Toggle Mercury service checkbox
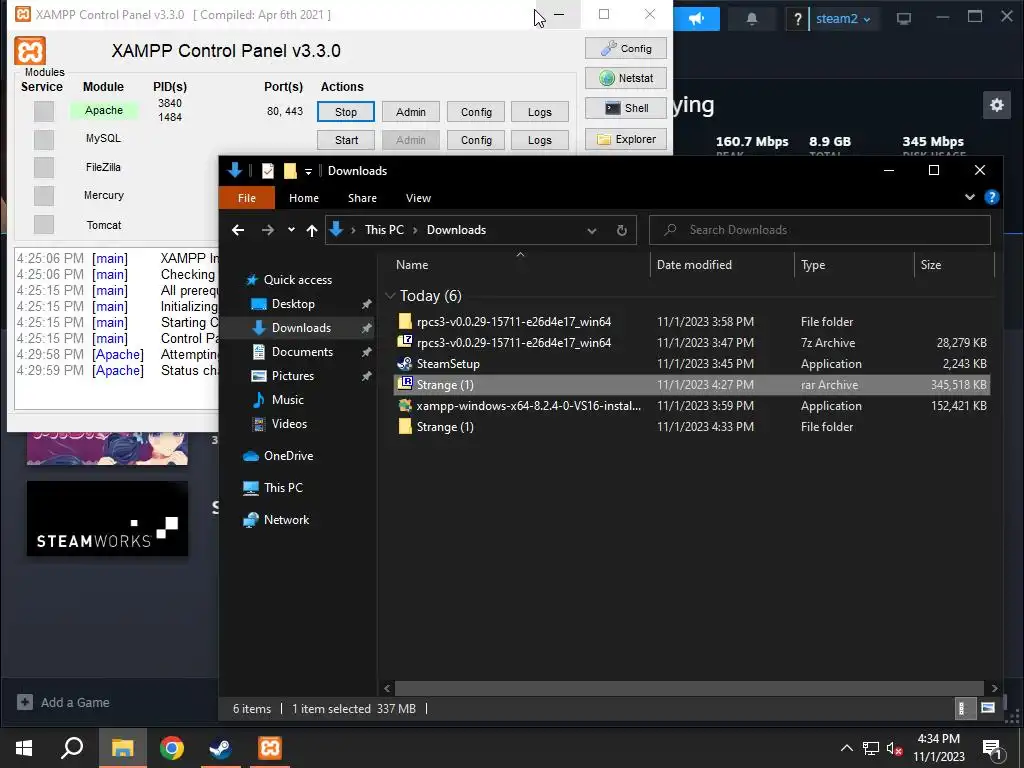The width and height of the screenshot is (1024, 768). click(x=44, y=195)
